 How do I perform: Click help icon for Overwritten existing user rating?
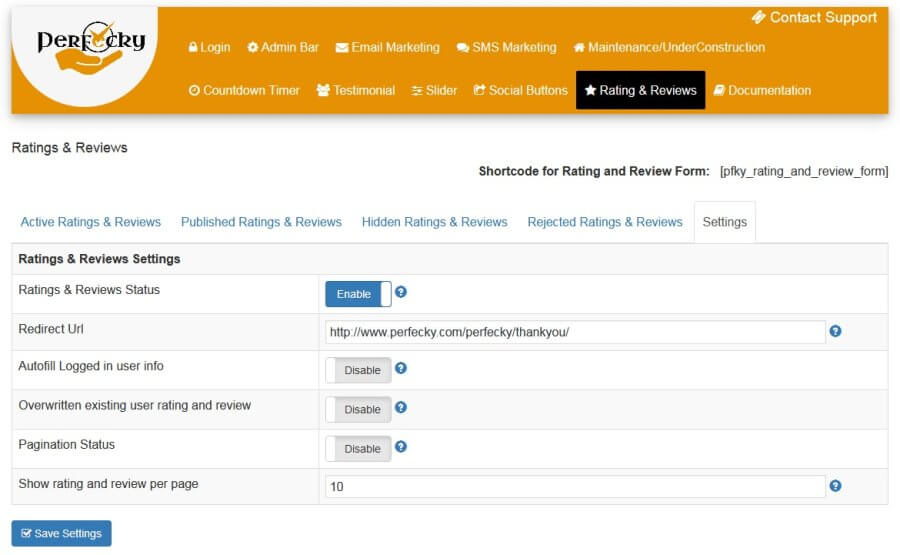[401, 408]
